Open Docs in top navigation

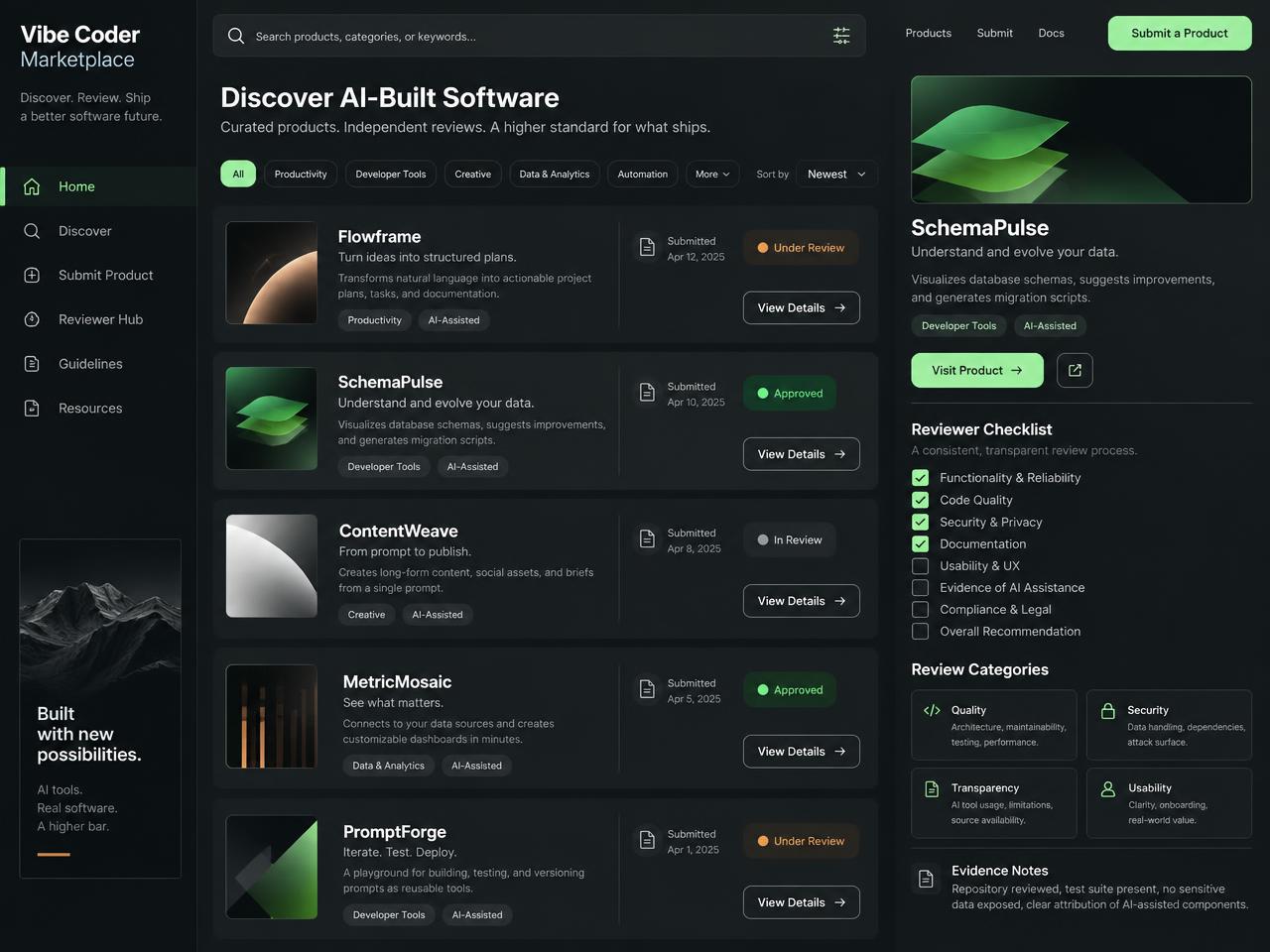point(1051,33)
